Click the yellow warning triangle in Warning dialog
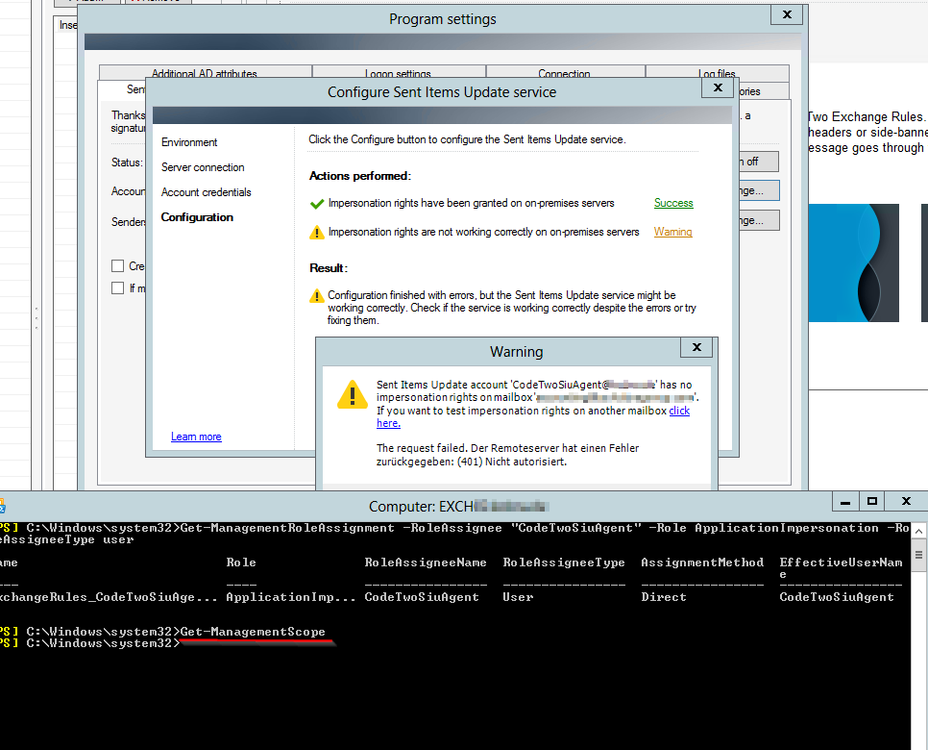The height and width of the screenshot is (750, 928). (352, 394)
